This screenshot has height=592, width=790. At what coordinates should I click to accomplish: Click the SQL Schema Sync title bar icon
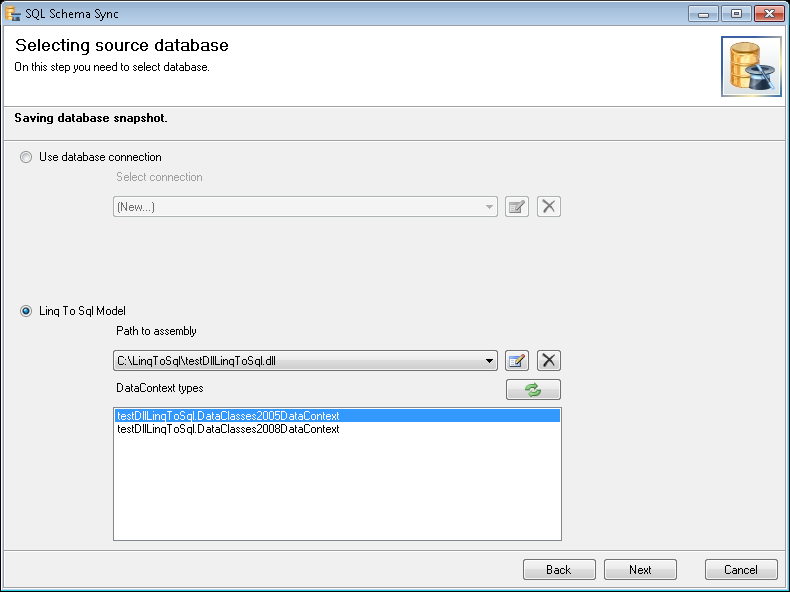(x=13, y=13)
